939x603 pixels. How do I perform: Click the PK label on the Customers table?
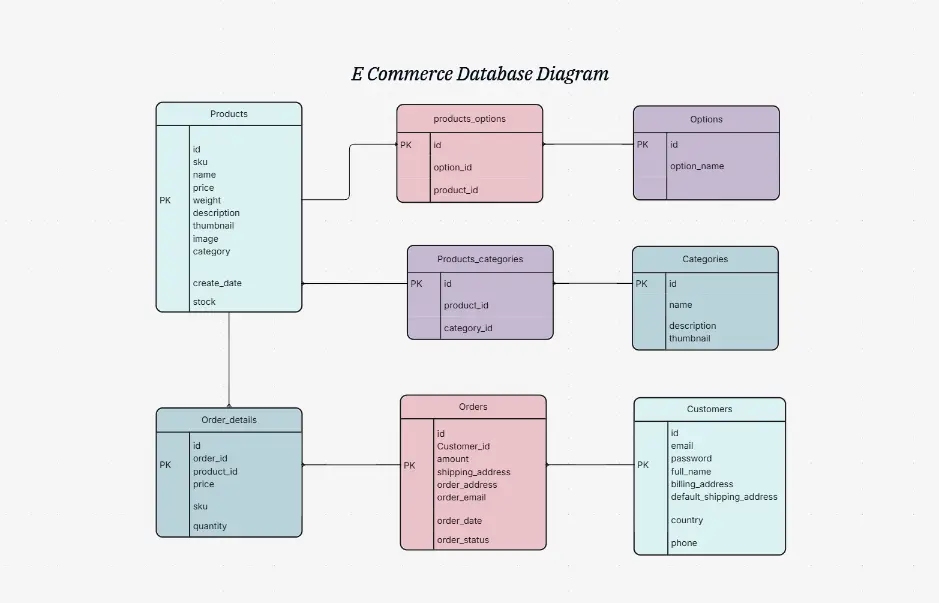(x=643, y=465)
